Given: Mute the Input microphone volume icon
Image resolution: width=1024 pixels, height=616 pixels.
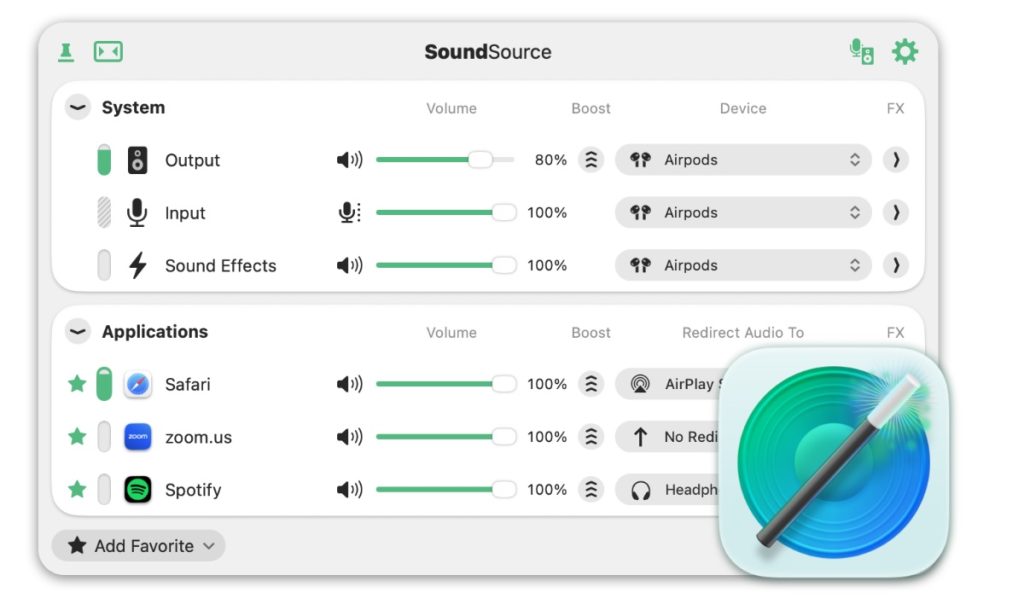Looking at the screenshot, I should point(349,213).
